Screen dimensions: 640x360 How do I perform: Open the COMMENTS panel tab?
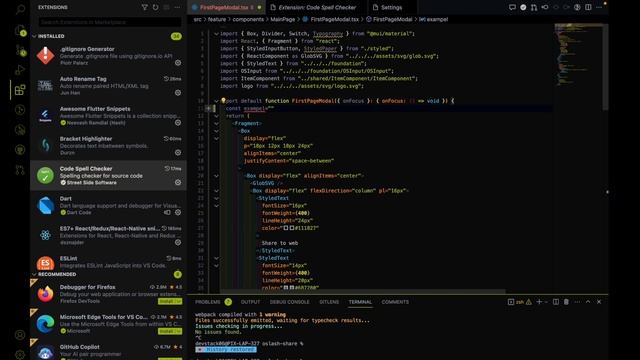point(395,302)
